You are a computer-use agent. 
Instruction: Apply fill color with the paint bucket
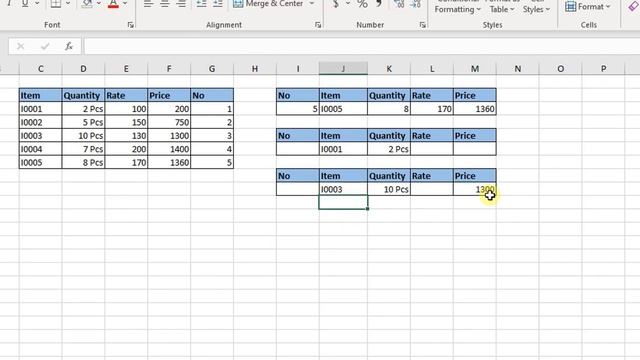(x=87, y=4)
